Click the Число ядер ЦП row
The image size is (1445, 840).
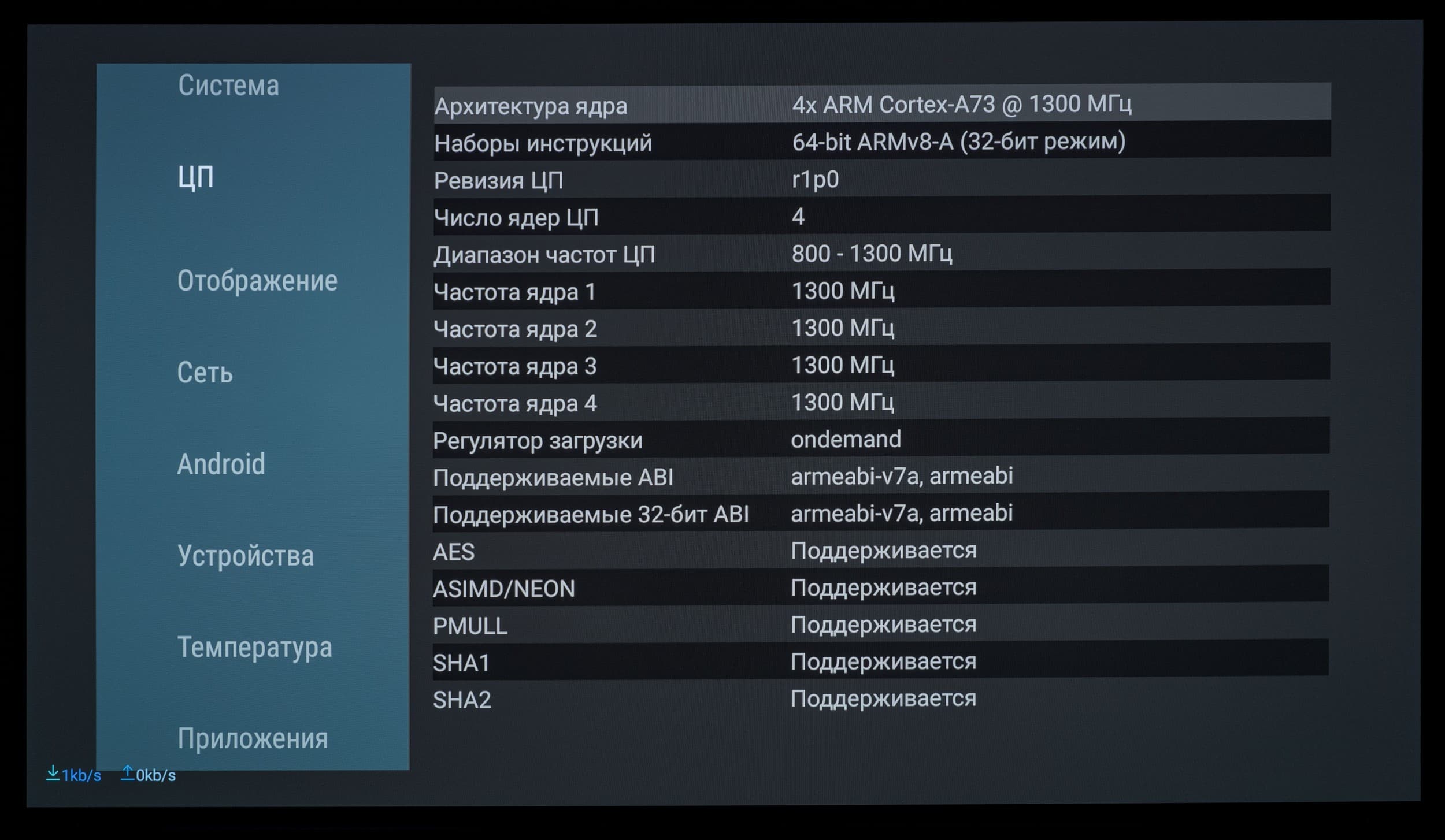click(881, 217)
